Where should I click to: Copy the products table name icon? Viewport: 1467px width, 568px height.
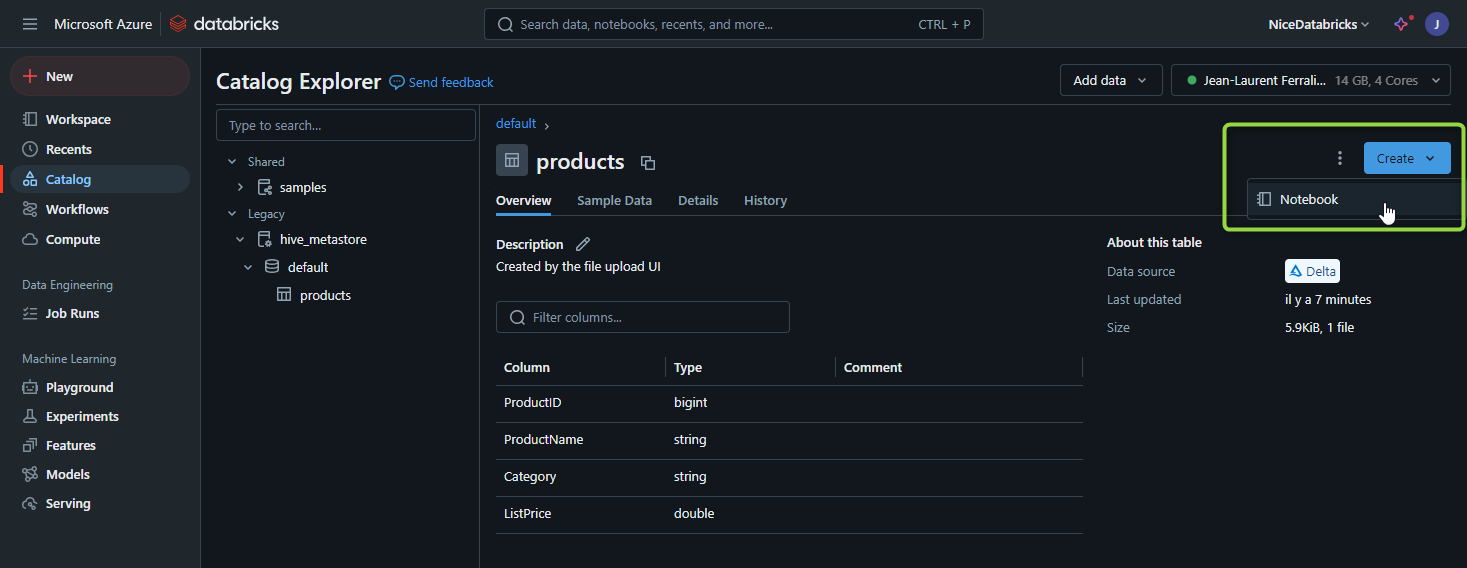(648, 163)
